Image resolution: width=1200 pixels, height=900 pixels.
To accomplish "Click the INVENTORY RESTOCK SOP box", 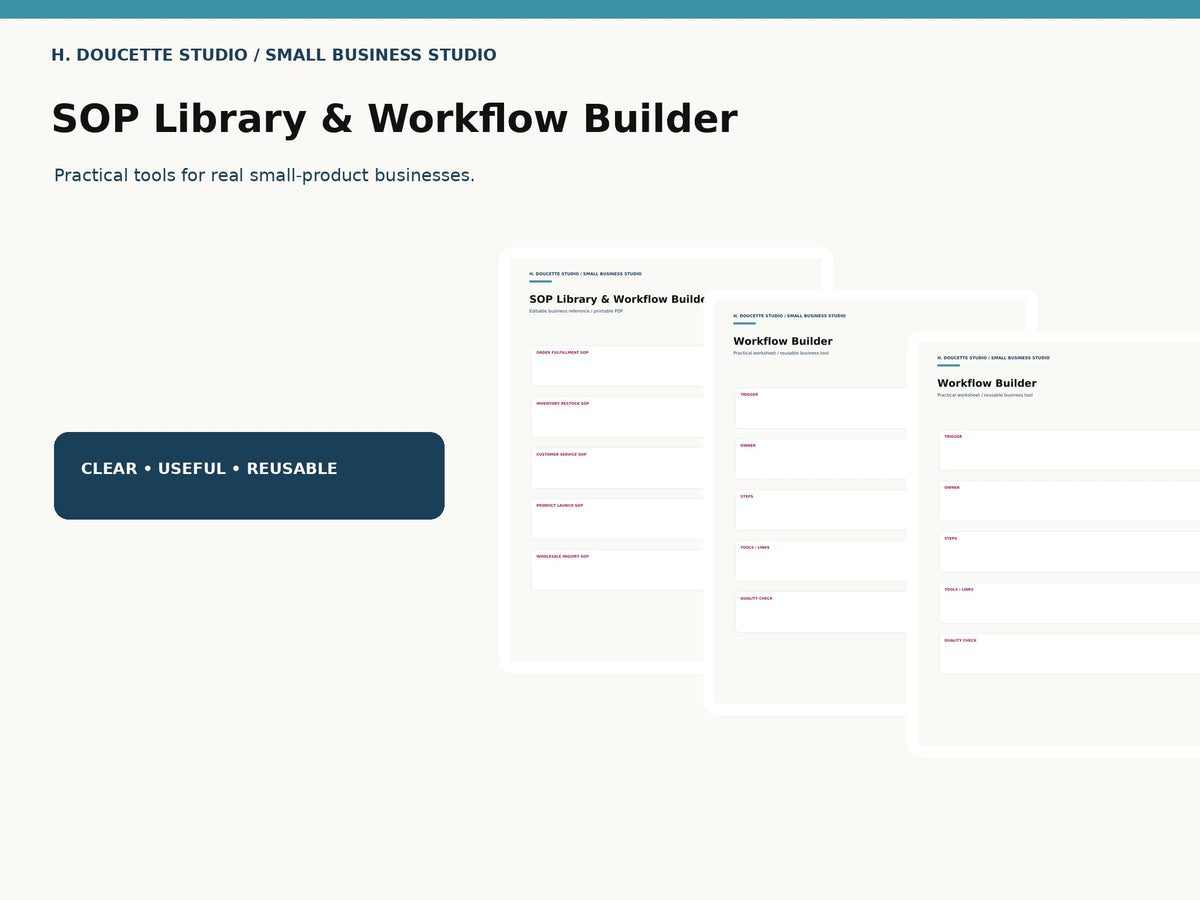I will coord(617,417).
